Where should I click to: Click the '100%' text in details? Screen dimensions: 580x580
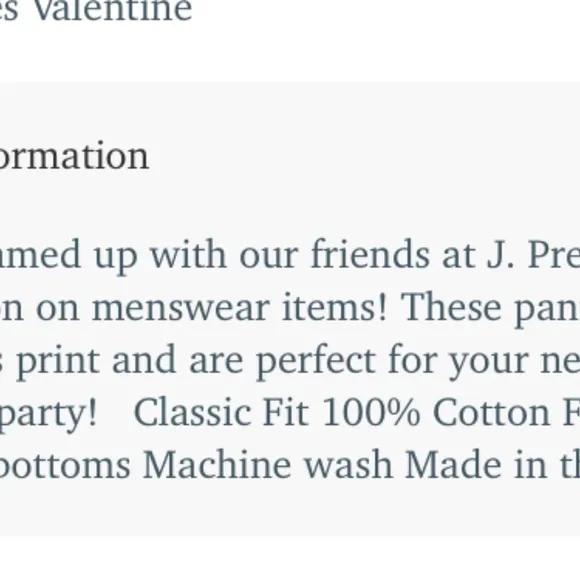pyautogui.click(x=371, y=412)
